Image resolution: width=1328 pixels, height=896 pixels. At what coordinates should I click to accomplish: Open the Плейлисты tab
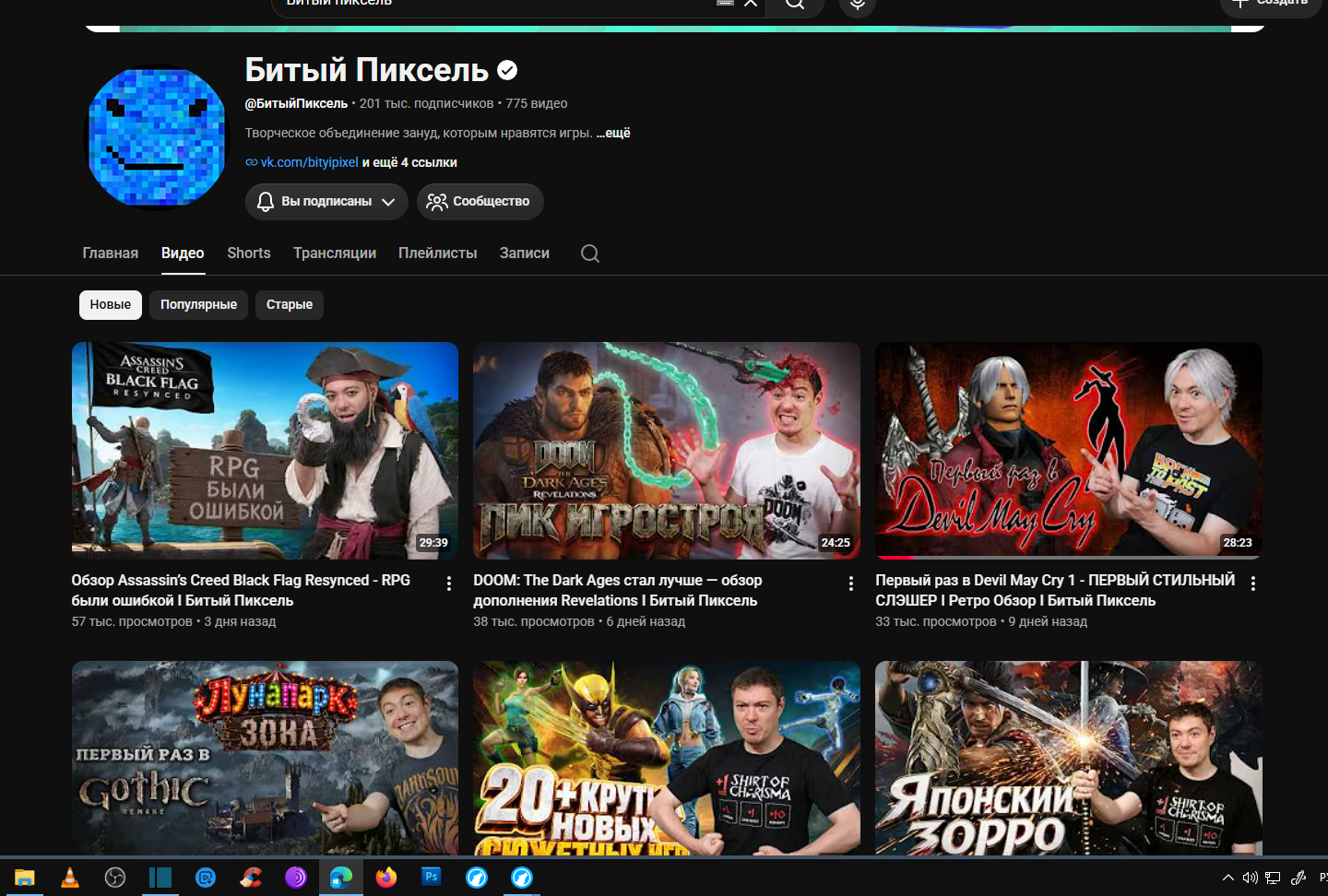click(x=438, y=253)
